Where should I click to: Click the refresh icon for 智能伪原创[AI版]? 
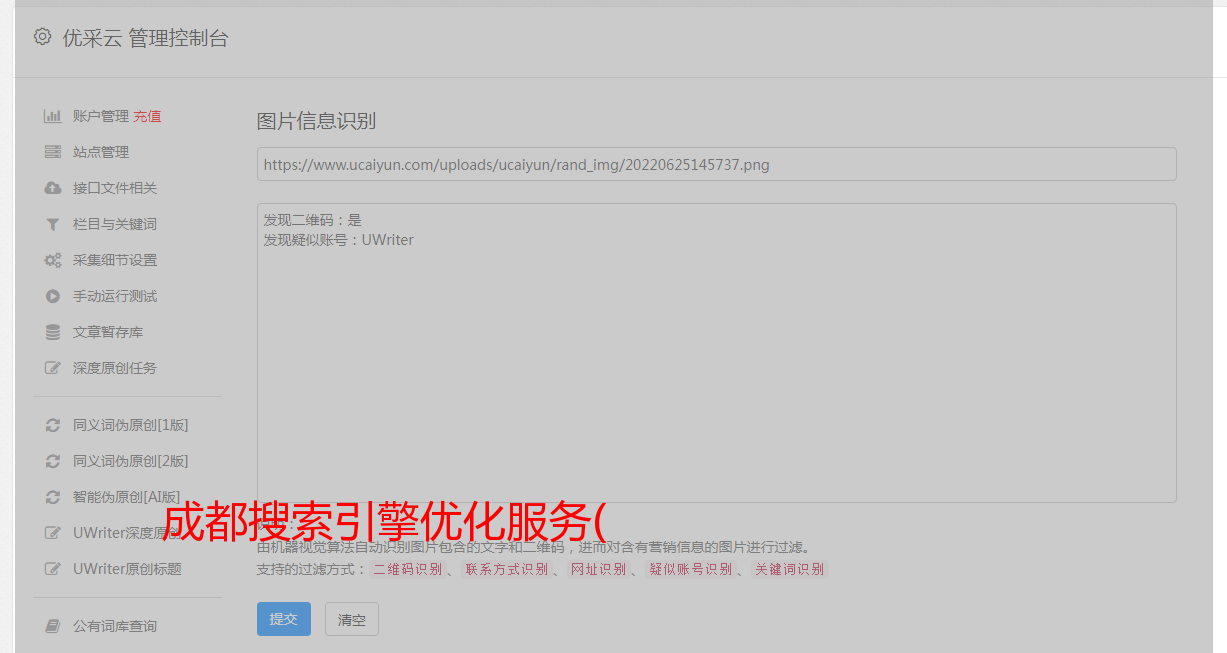pos(53,497)
